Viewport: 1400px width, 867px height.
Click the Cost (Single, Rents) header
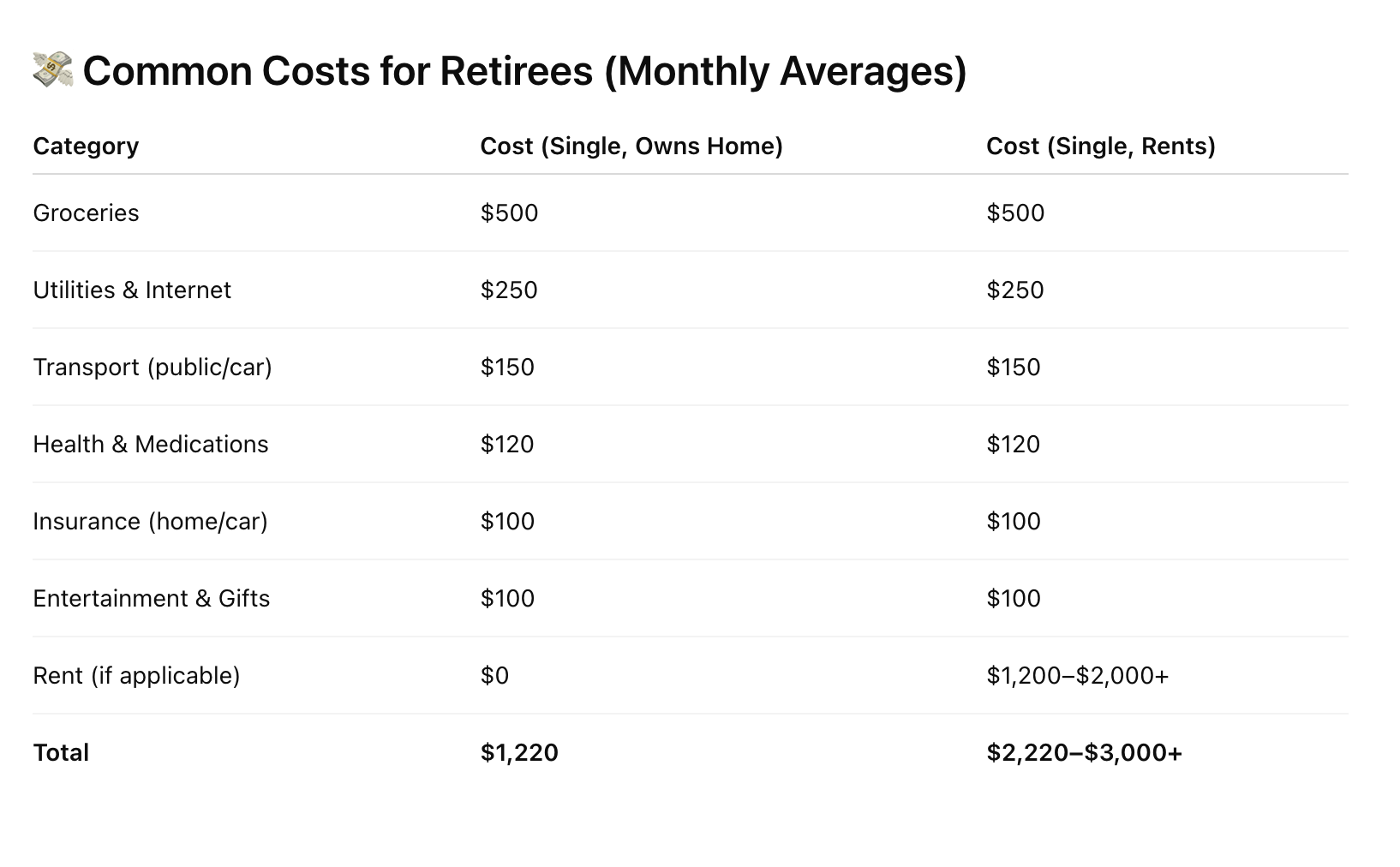1100,146
